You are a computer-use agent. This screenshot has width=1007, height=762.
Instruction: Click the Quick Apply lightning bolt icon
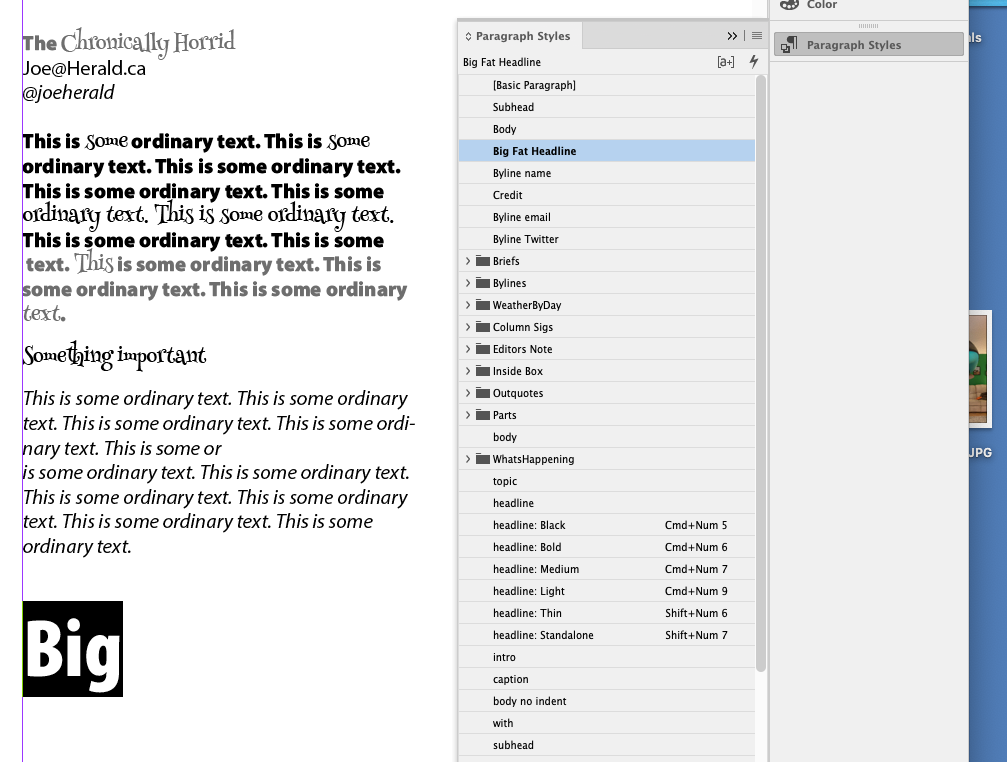[x=753, y=62]
